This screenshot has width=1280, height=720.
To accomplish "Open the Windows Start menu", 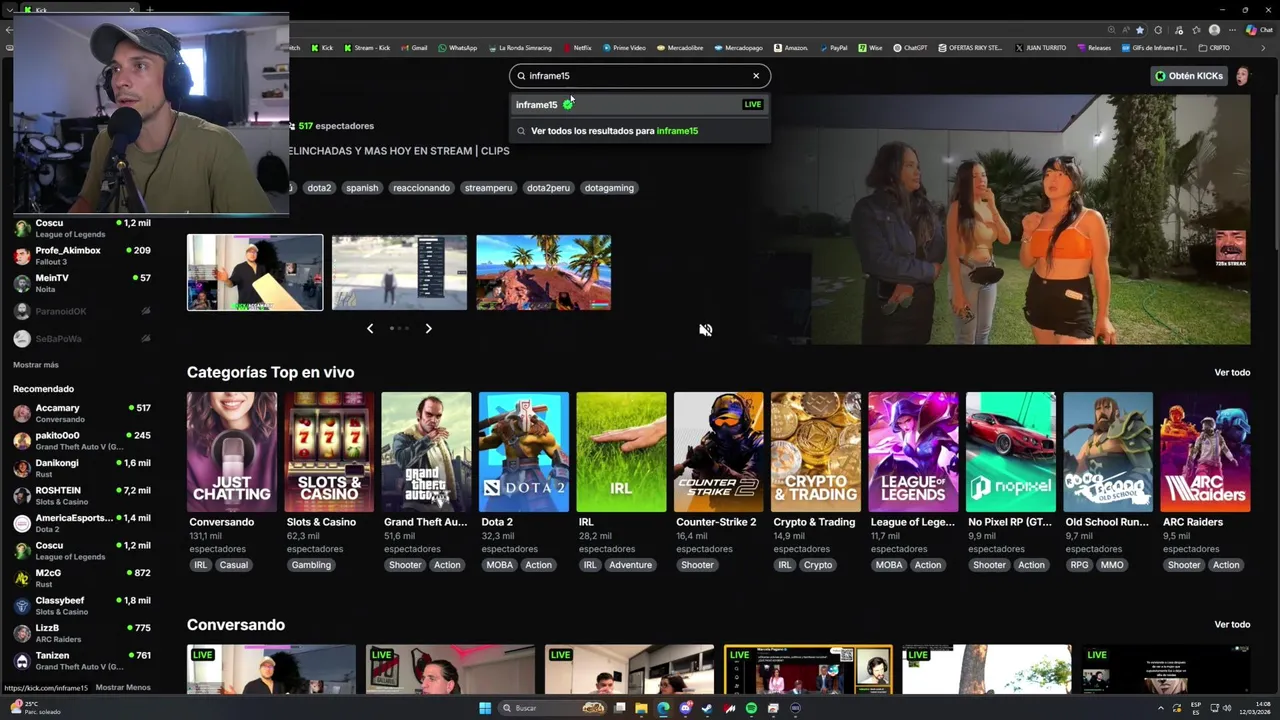I will (x=485, y=708).
